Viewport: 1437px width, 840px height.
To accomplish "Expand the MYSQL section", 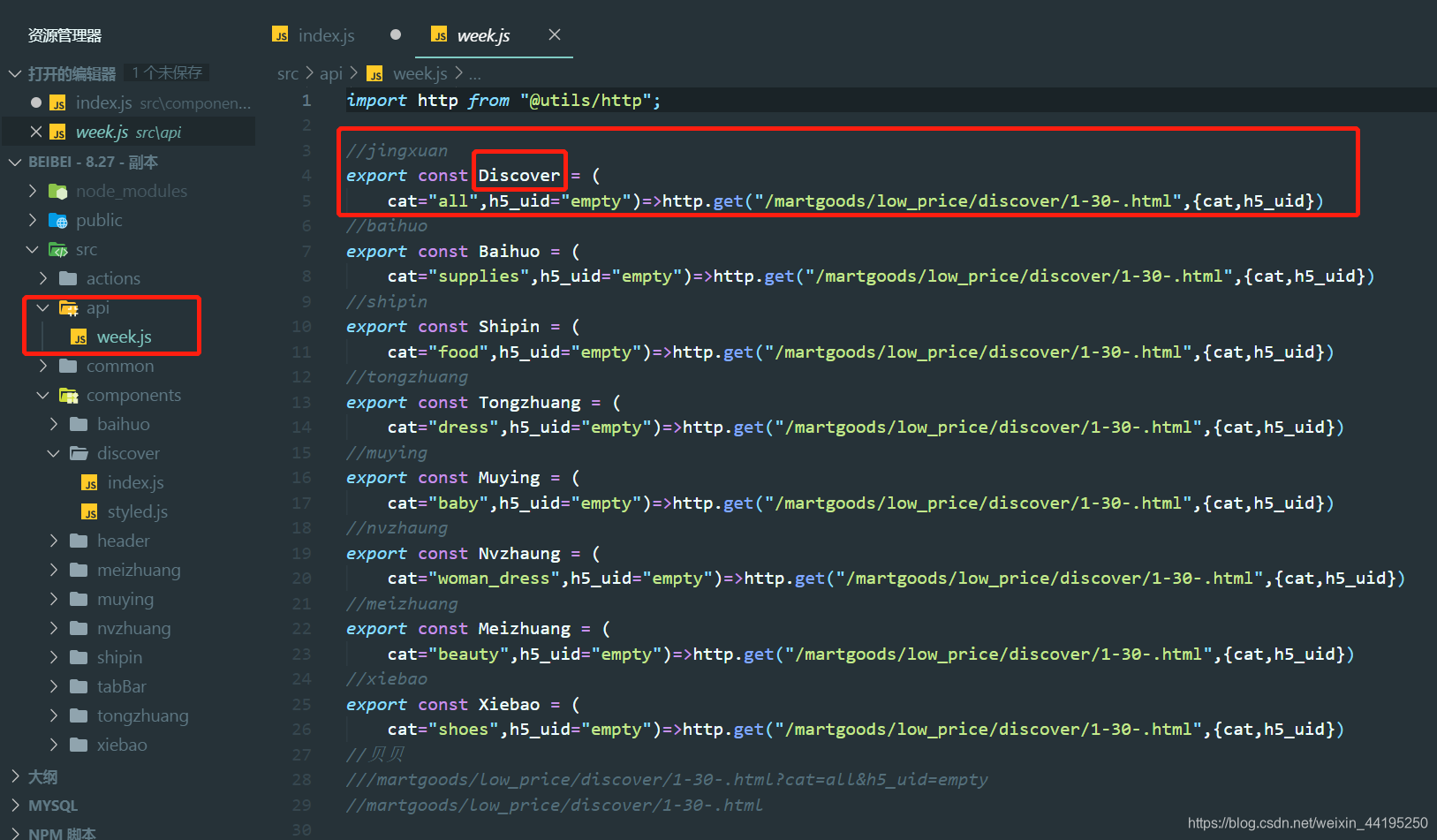I will 15,806.
